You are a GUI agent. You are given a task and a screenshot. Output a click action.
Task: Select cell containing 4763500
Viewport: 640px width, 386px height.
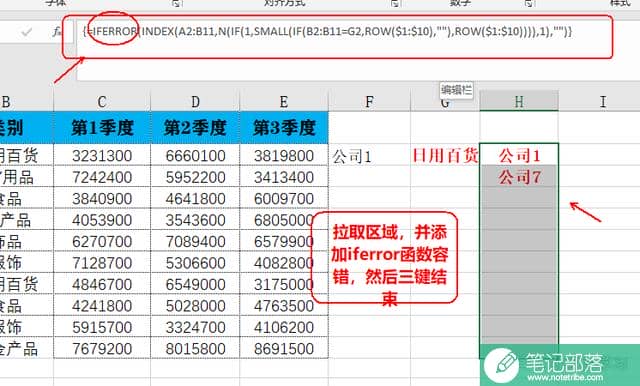pos(284,306)
